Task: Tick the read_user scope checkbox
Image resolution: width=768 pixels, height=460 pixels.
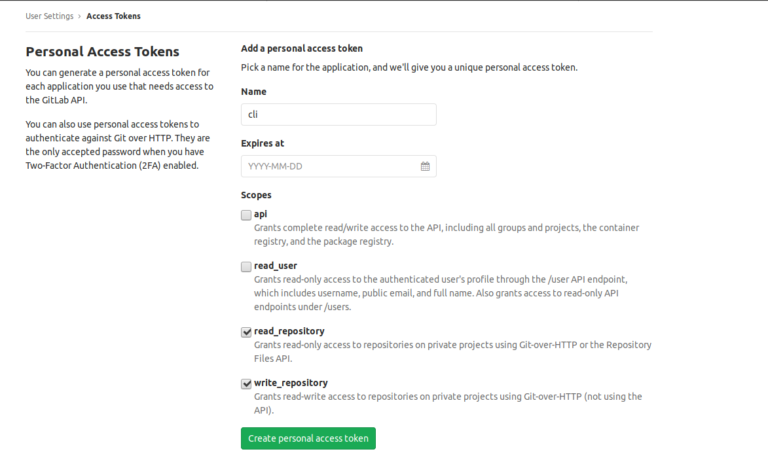Action: pos(246,267)
